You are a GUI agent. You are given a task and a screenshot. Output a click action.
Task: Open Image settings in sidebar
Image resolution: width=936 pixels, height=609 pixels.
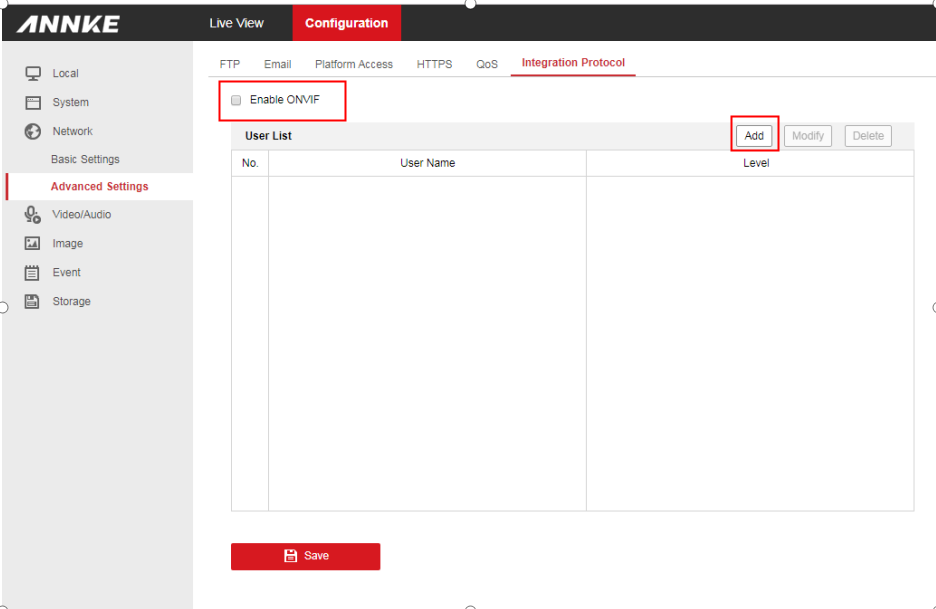(x=67, y=244)
